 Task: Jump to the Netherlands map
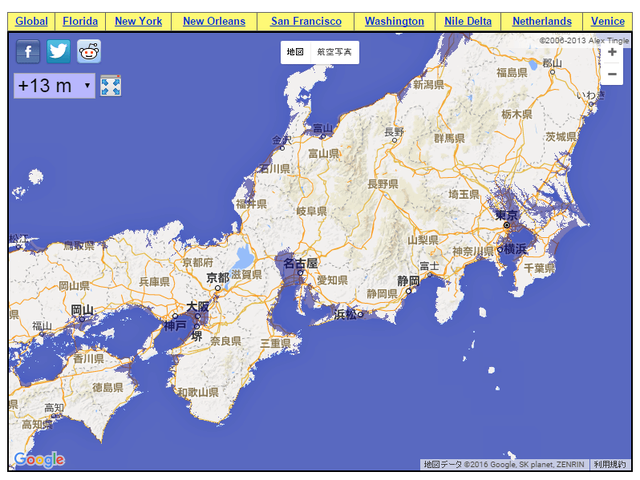click(542, 21)
